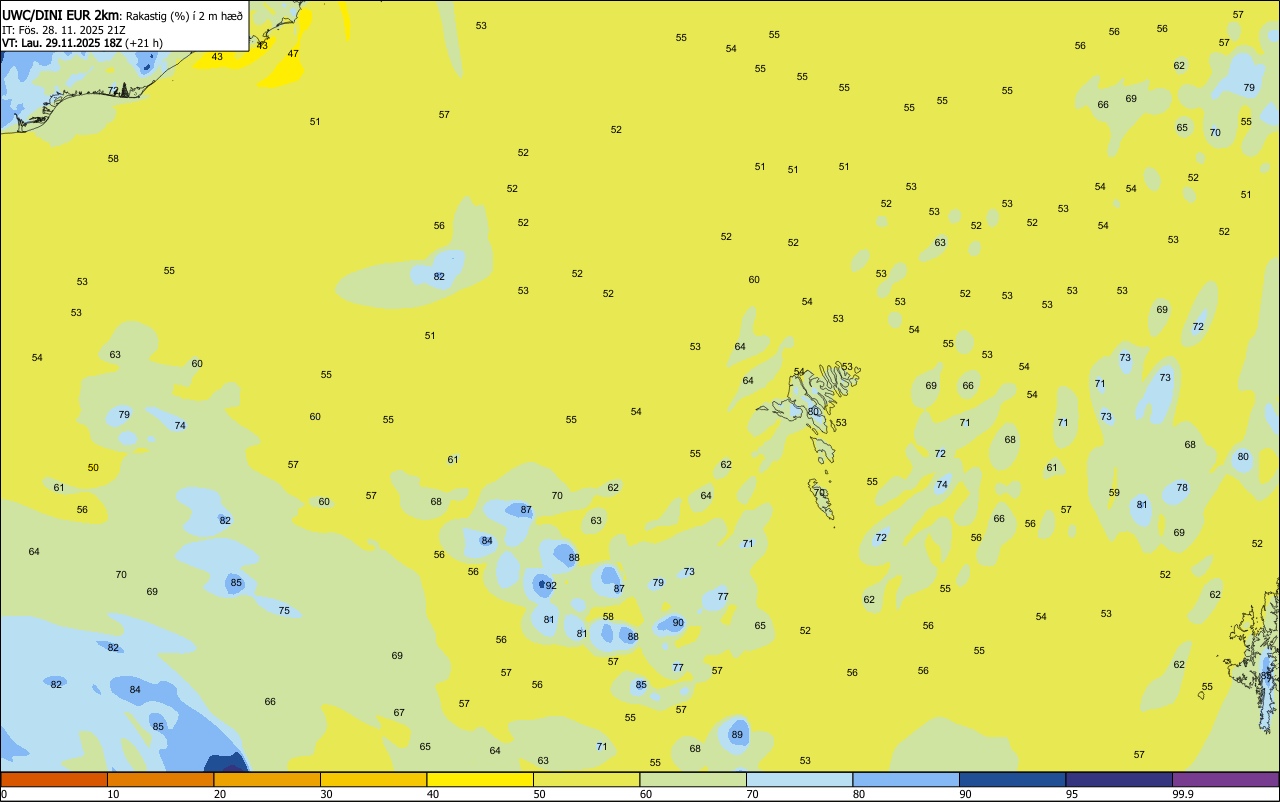The height and width of the screenshot is (802, 1280).
Task: Click the legend scale label 10
Action: pyautogui.click(x=113, y=794)
